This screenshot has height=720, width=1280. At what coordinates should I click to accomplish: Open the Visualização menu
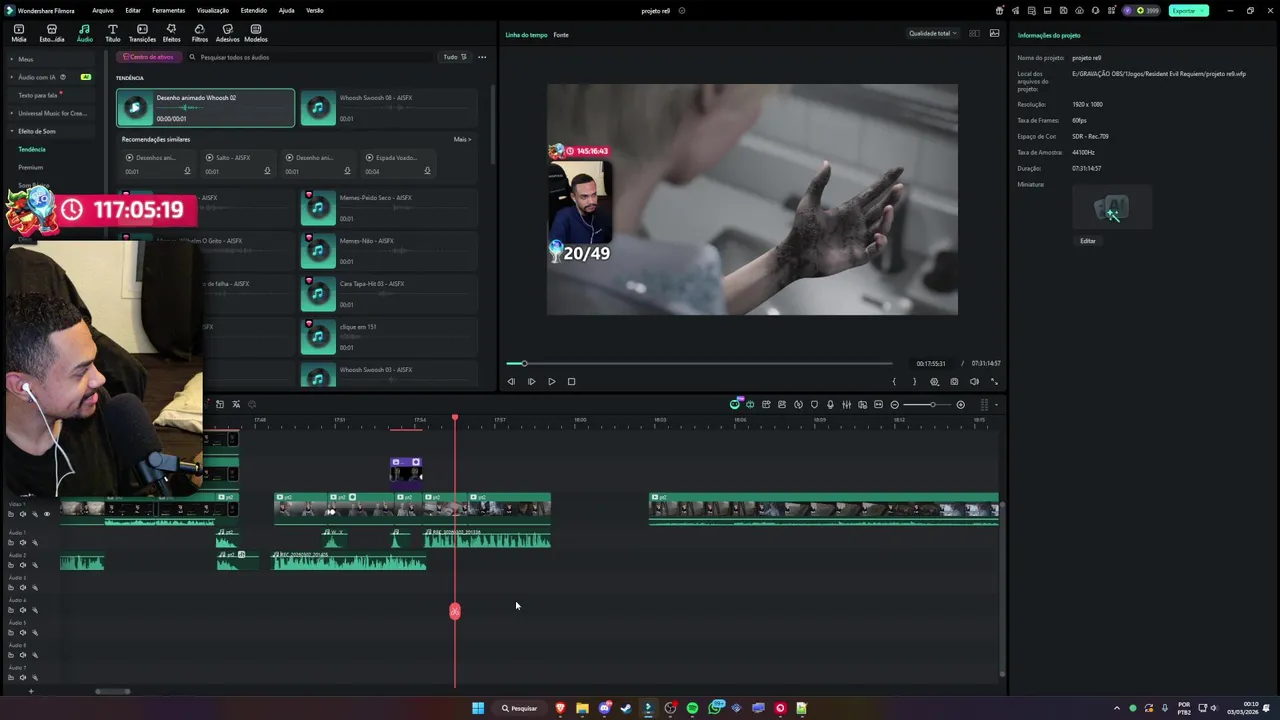[x=213, y=10]
